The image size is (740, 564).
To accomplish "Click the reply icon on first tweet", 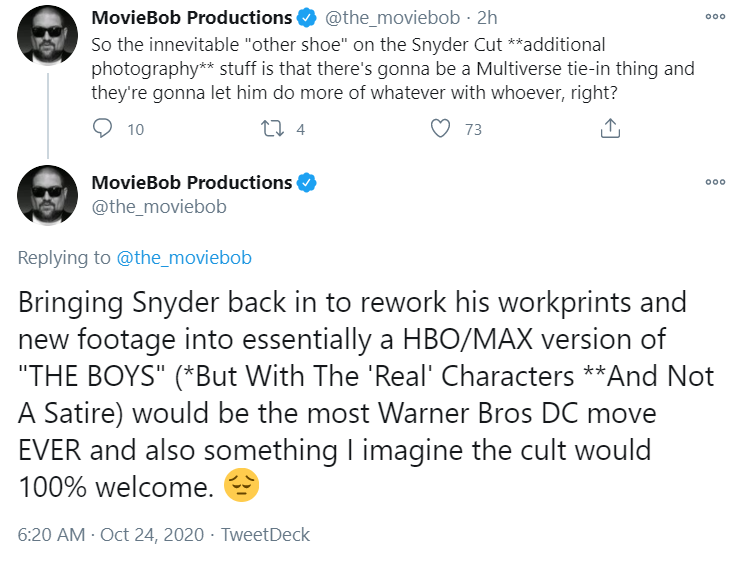I will [x=102, y=128].
